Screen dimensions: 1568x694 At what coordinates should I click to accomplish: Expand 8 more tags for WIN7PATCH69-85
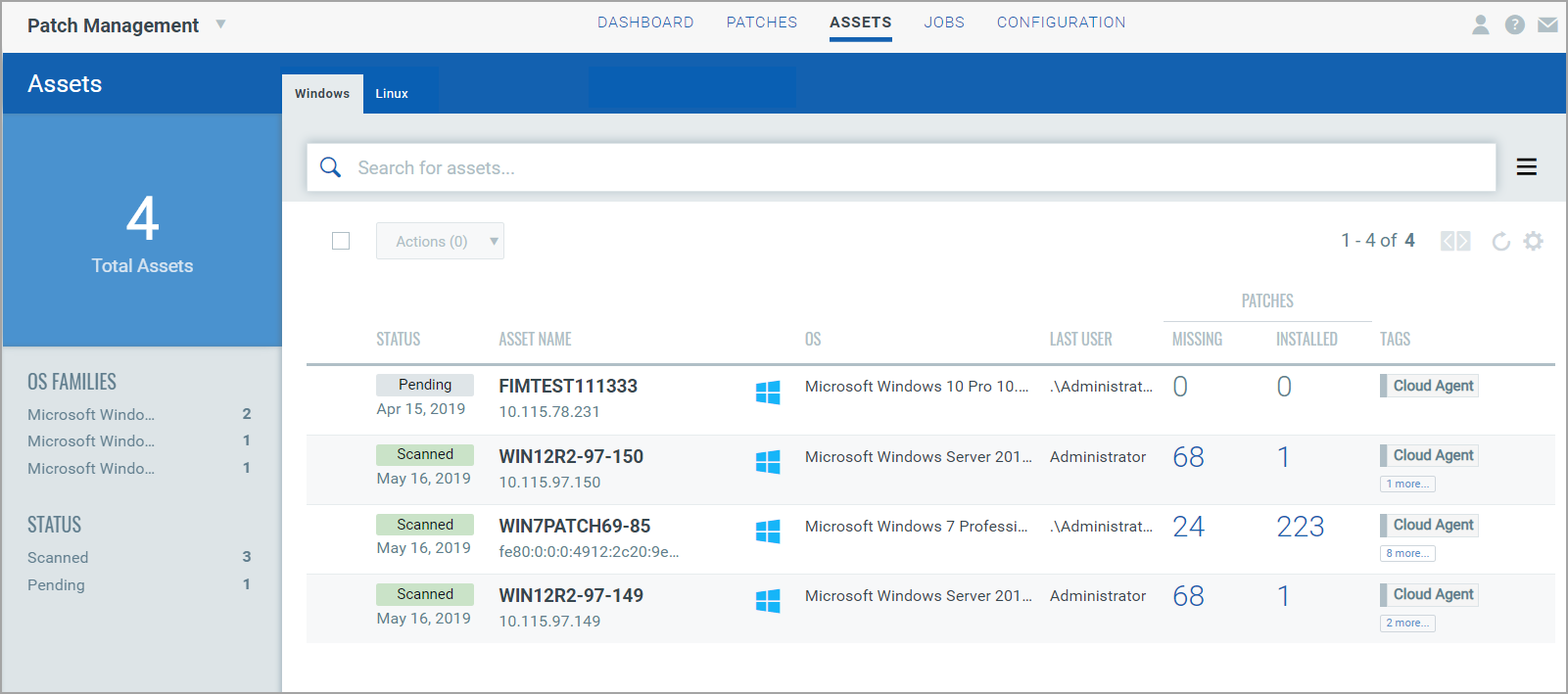click(1408, 553)
